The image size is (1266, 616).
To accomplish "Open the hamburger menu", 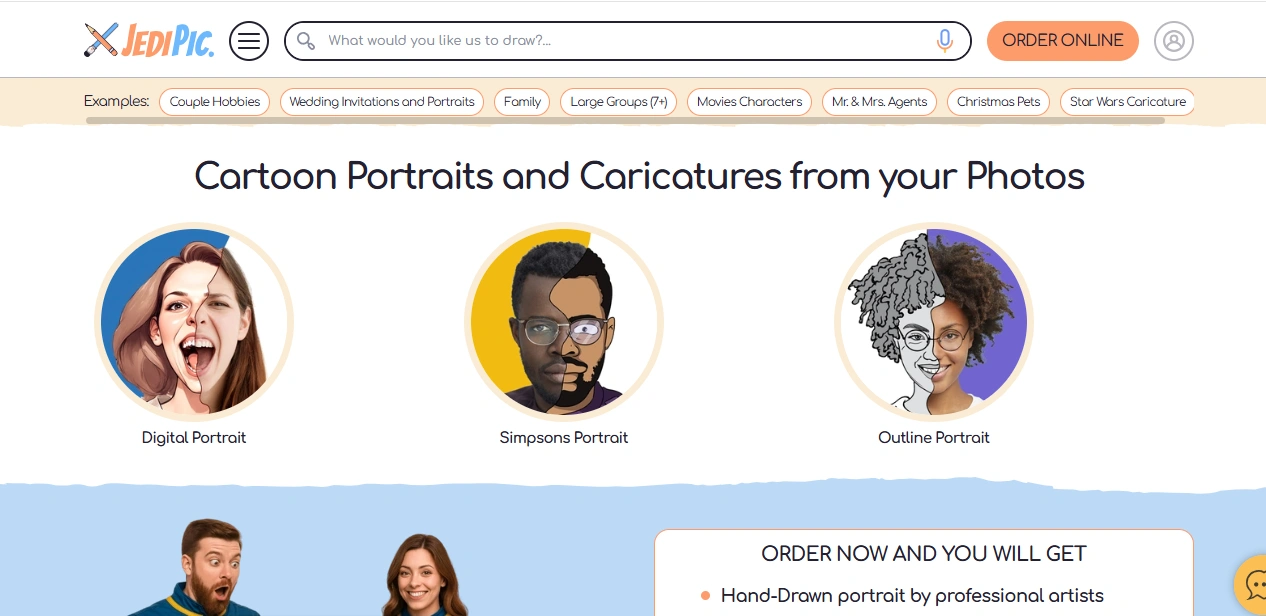I will (x=249, y=41).
